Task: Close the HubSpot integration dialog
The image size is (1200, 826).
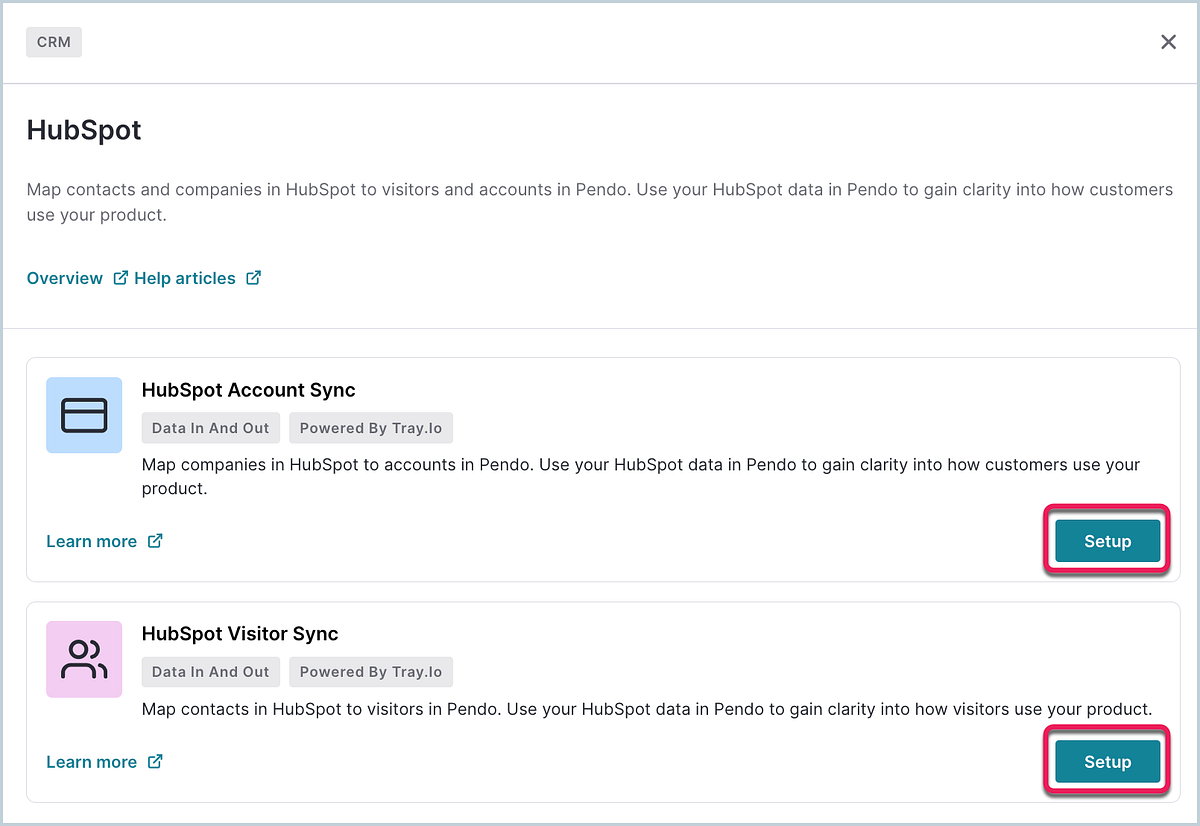Action: coord(1168,42)
